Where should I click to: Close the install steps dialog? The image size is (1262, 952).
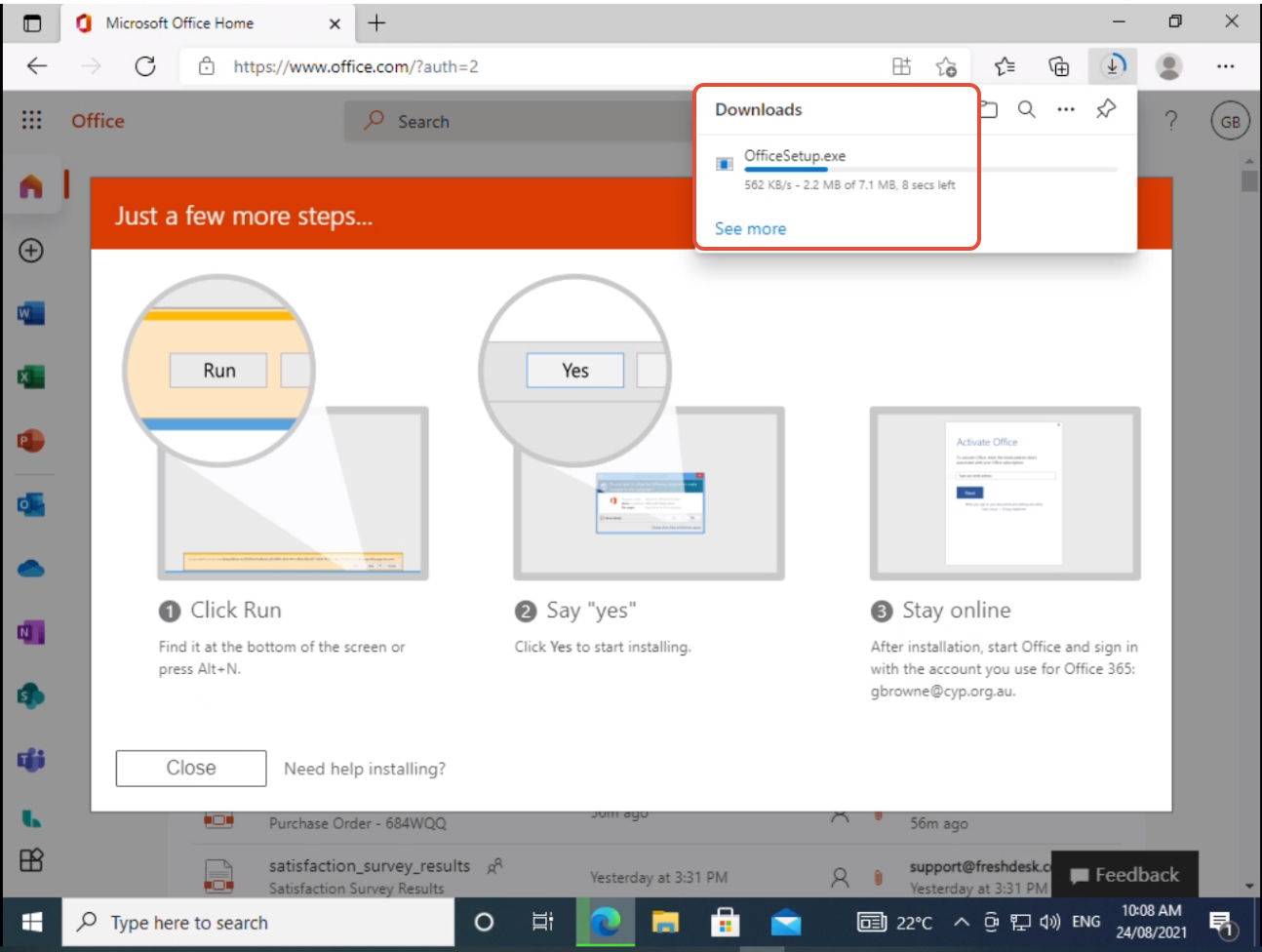coord(191,768)
